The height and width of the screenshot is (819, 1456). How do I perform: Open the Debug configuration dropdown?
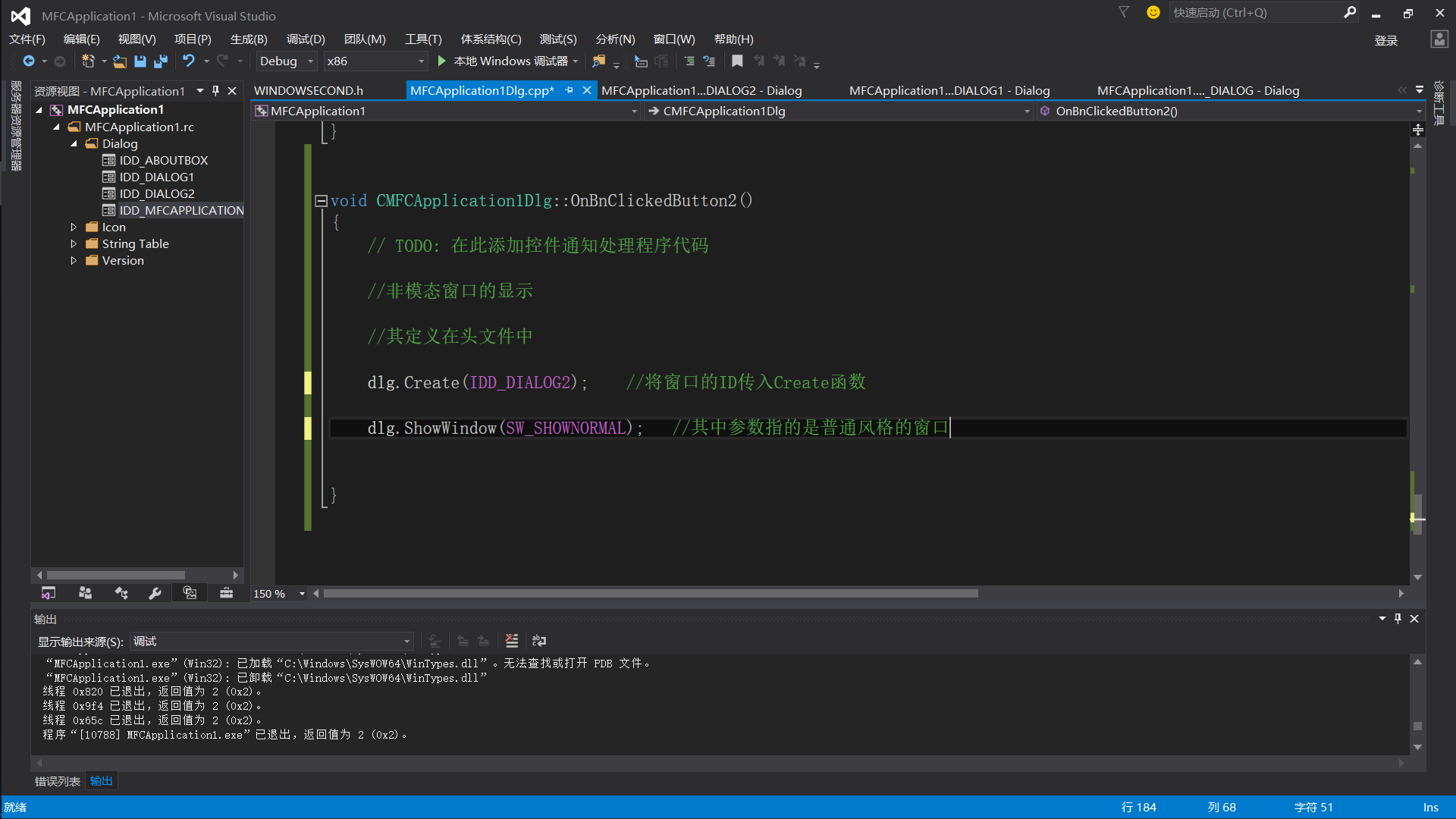[310, 61]
